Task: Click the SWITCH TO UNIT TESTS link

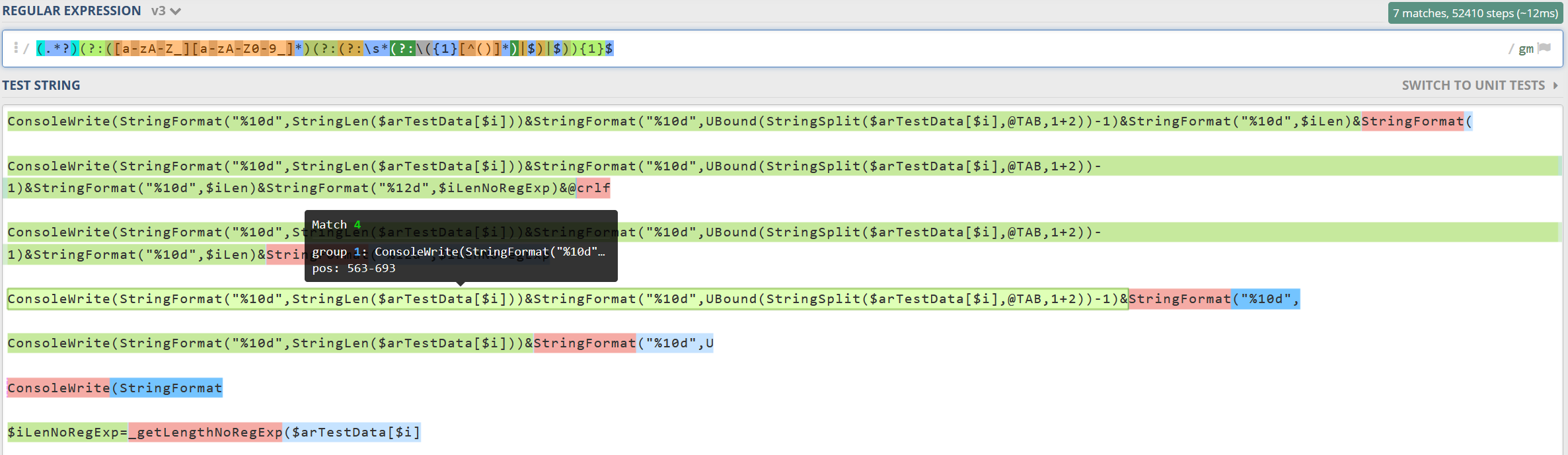Action: pos(1473,85)
